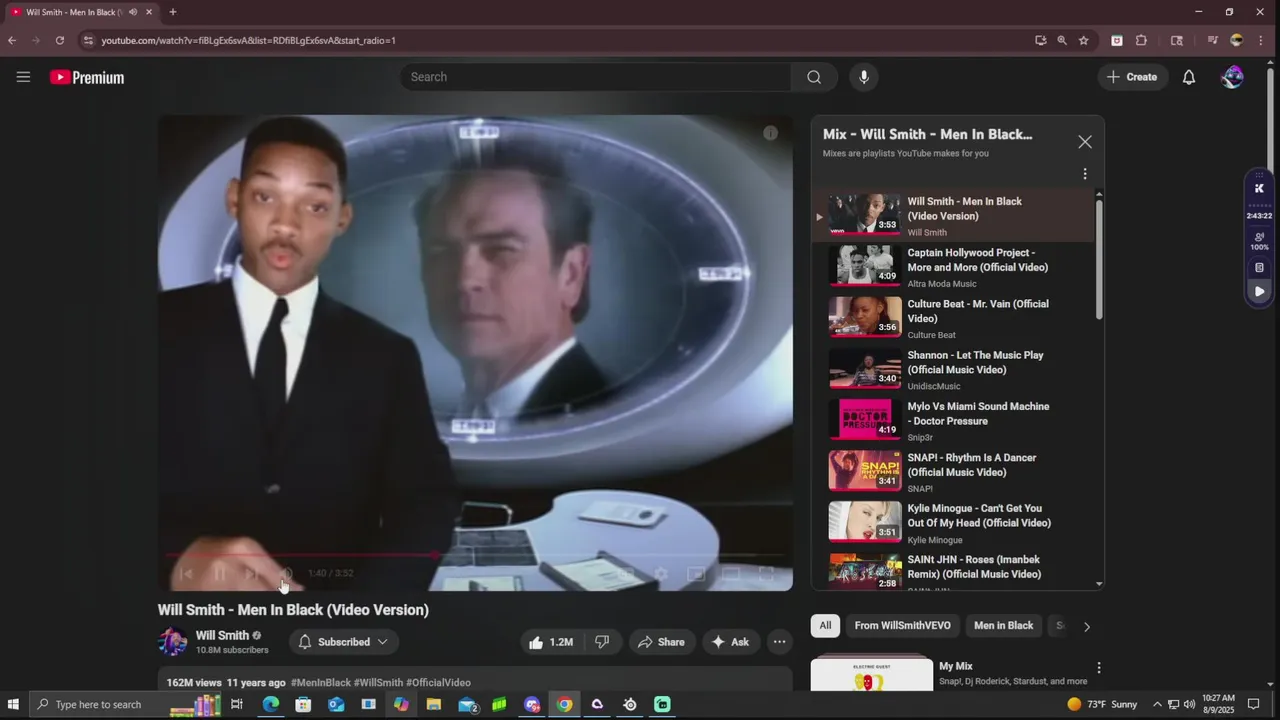Open Chrome media controls icon

1212,40
